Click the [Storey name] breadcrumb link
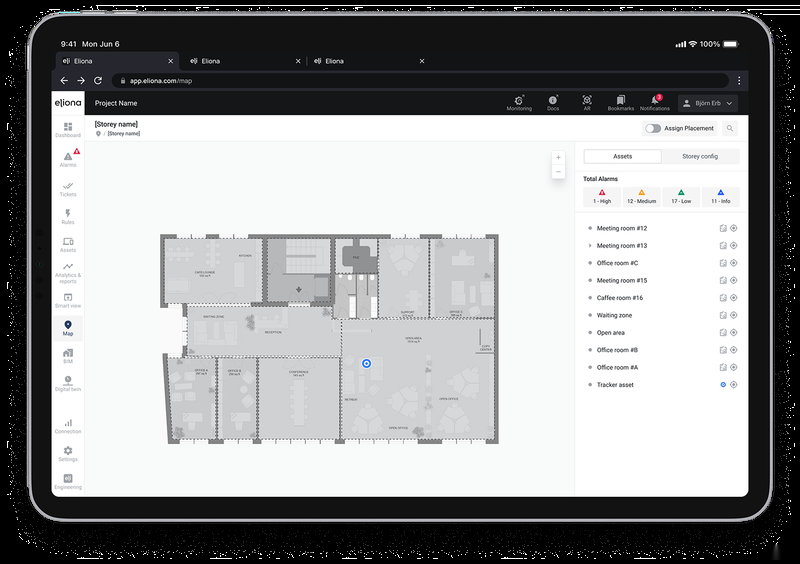This screenshot has width=800, height=564. 123,134
